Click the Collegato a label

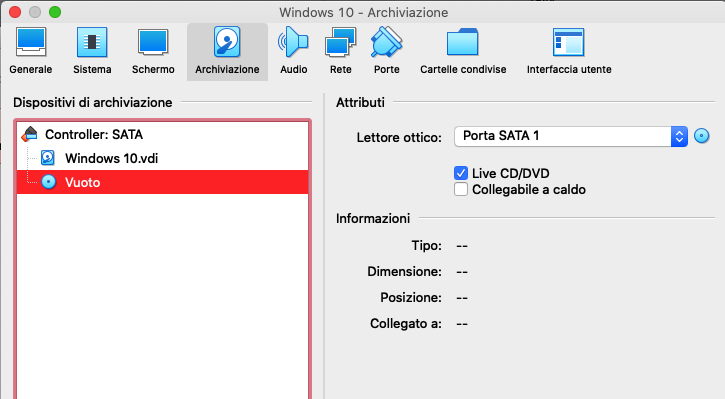(x=406, y=324)
